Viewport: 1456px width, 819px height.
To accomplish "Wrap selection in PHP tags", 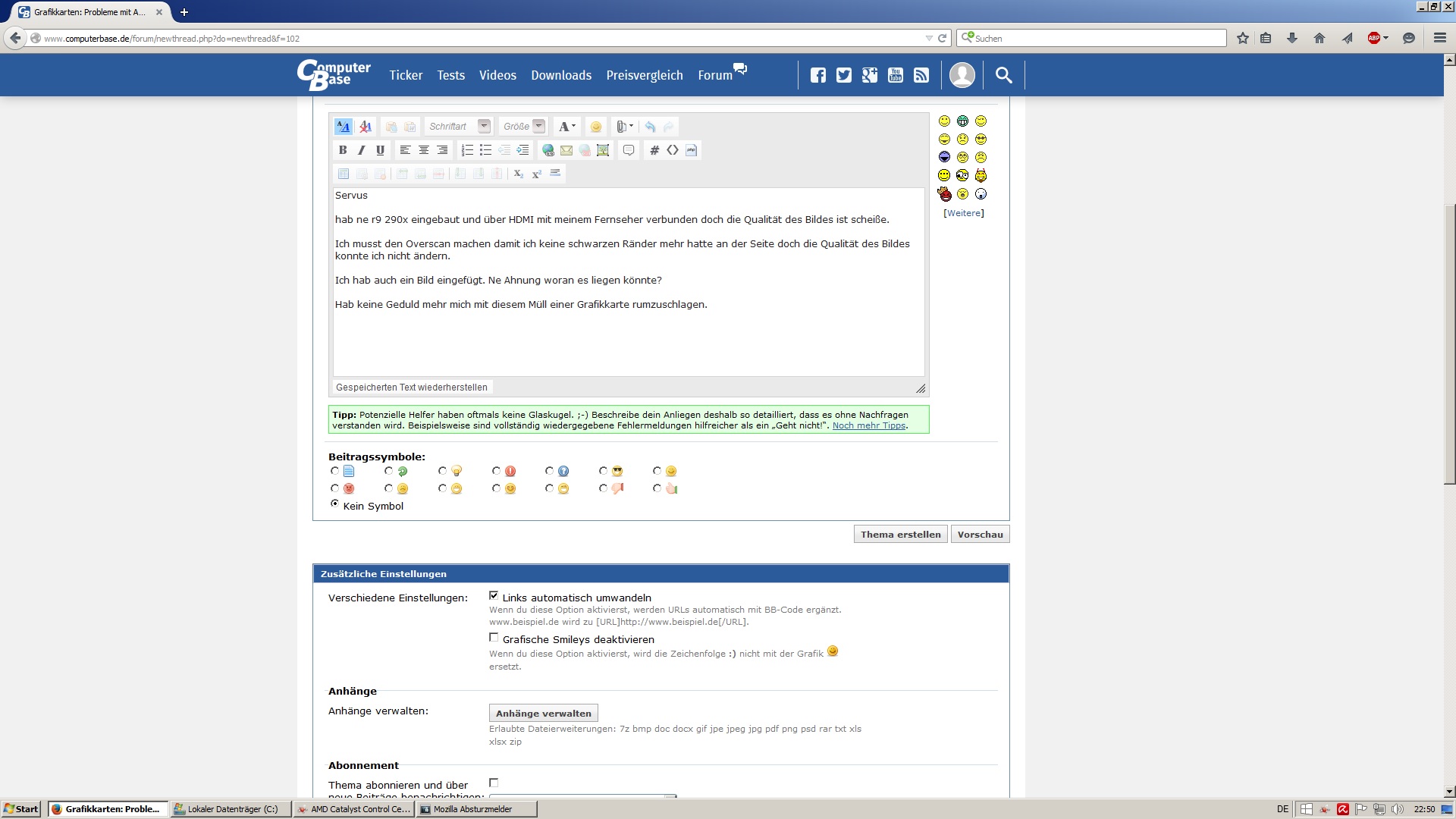I will (x=691, y=150).
